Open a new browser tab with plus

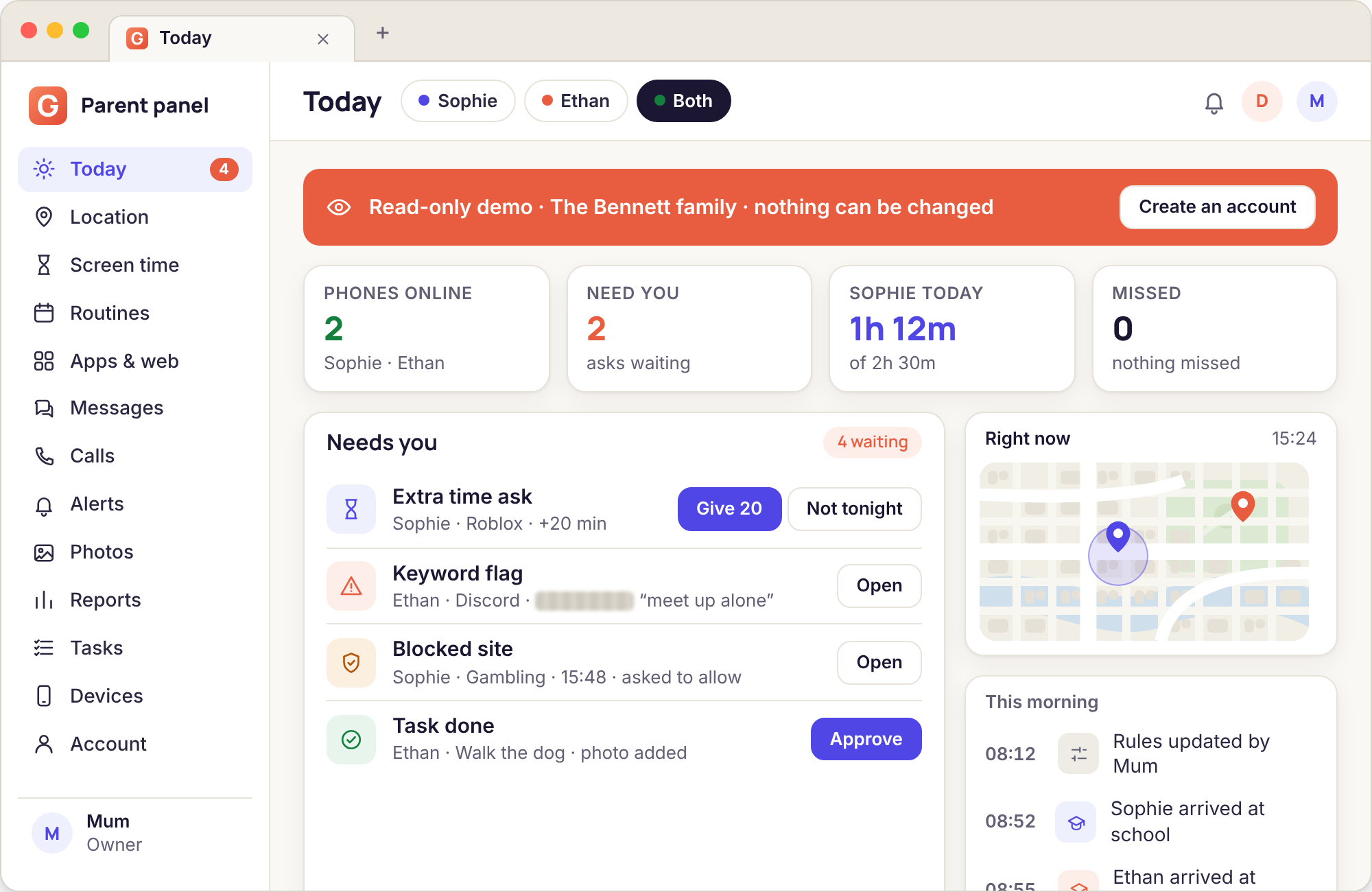click(x=383, y=33)
